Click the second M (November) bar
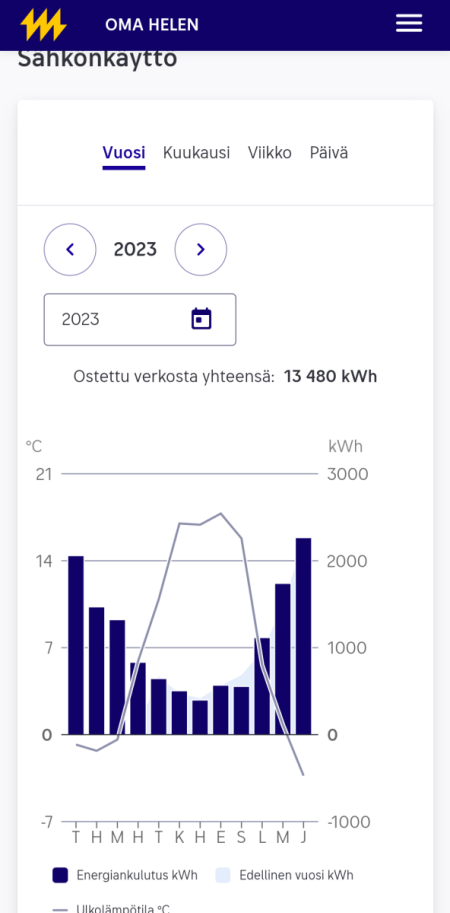The height and width of the screenshot is (913, 450). coord(283,659)
